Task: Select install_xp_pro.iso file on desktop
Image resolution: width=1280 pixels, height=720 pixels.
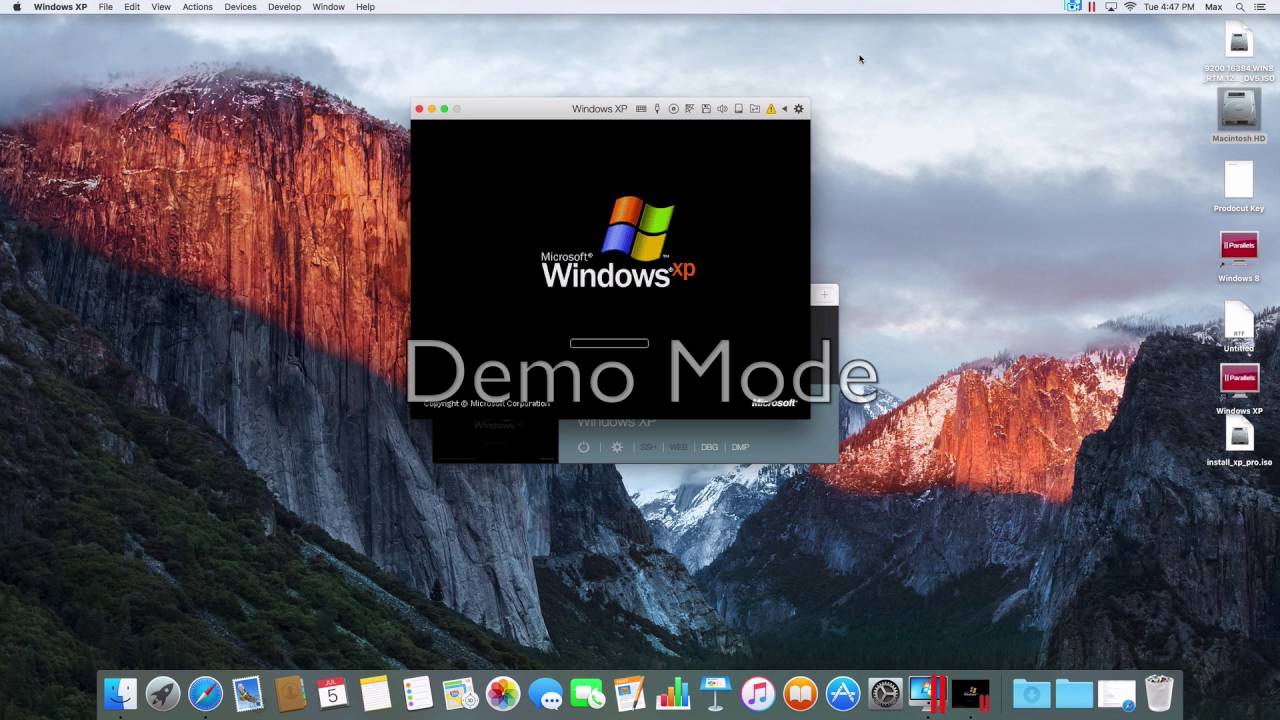Action: tap(1239, 441)
